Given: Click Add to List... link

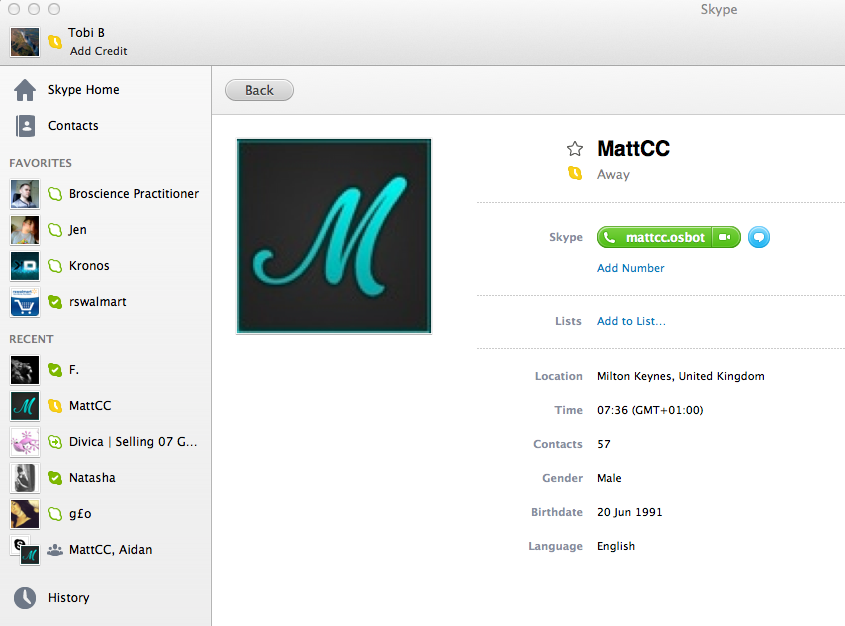Looking at the screenshot, I should click(631, 321).
